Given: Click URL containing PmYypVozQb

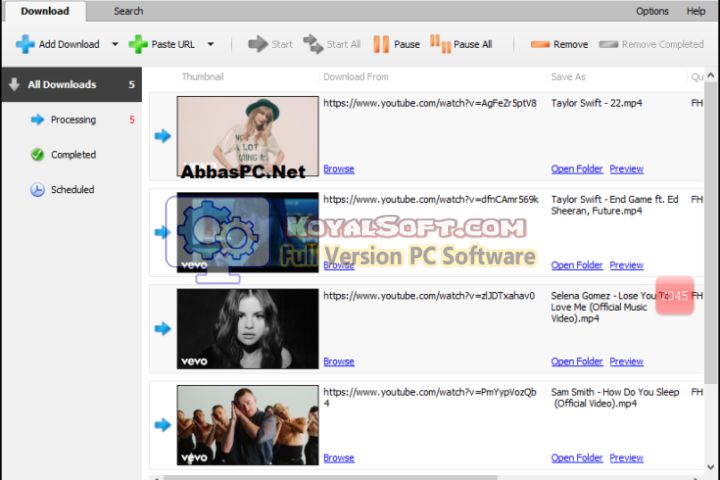Looking at the screenshot, I should [430, 398].
